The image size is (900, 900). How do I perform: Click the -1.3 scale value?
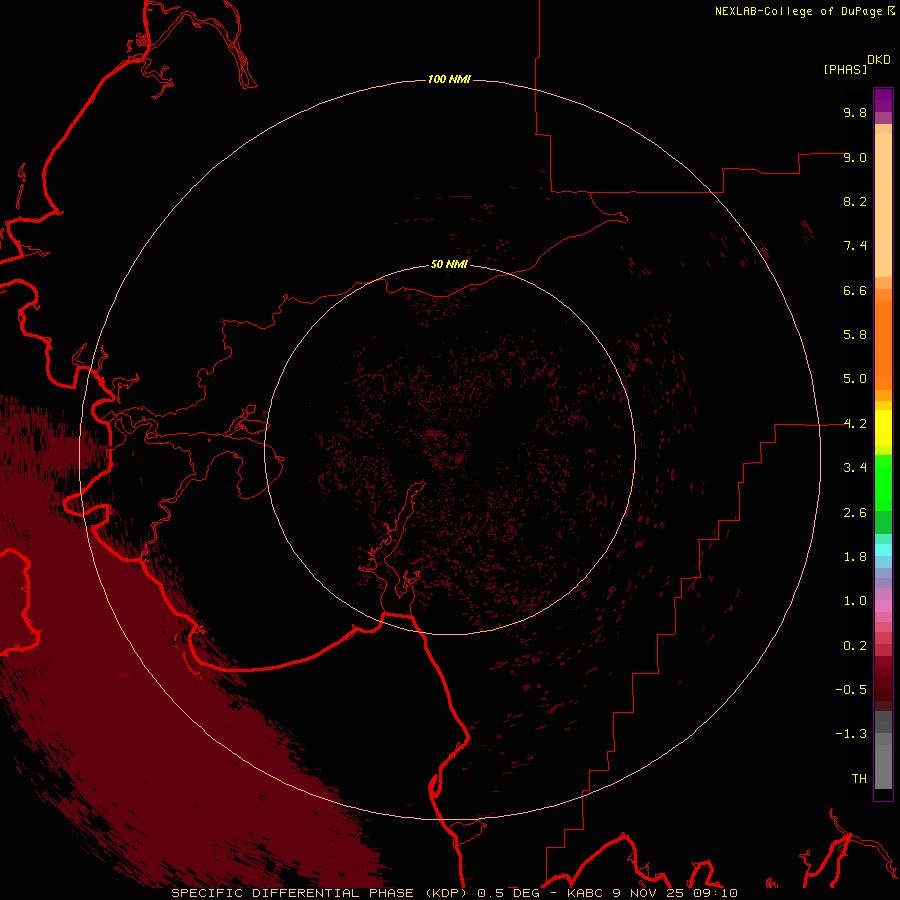tap(851, 734)
